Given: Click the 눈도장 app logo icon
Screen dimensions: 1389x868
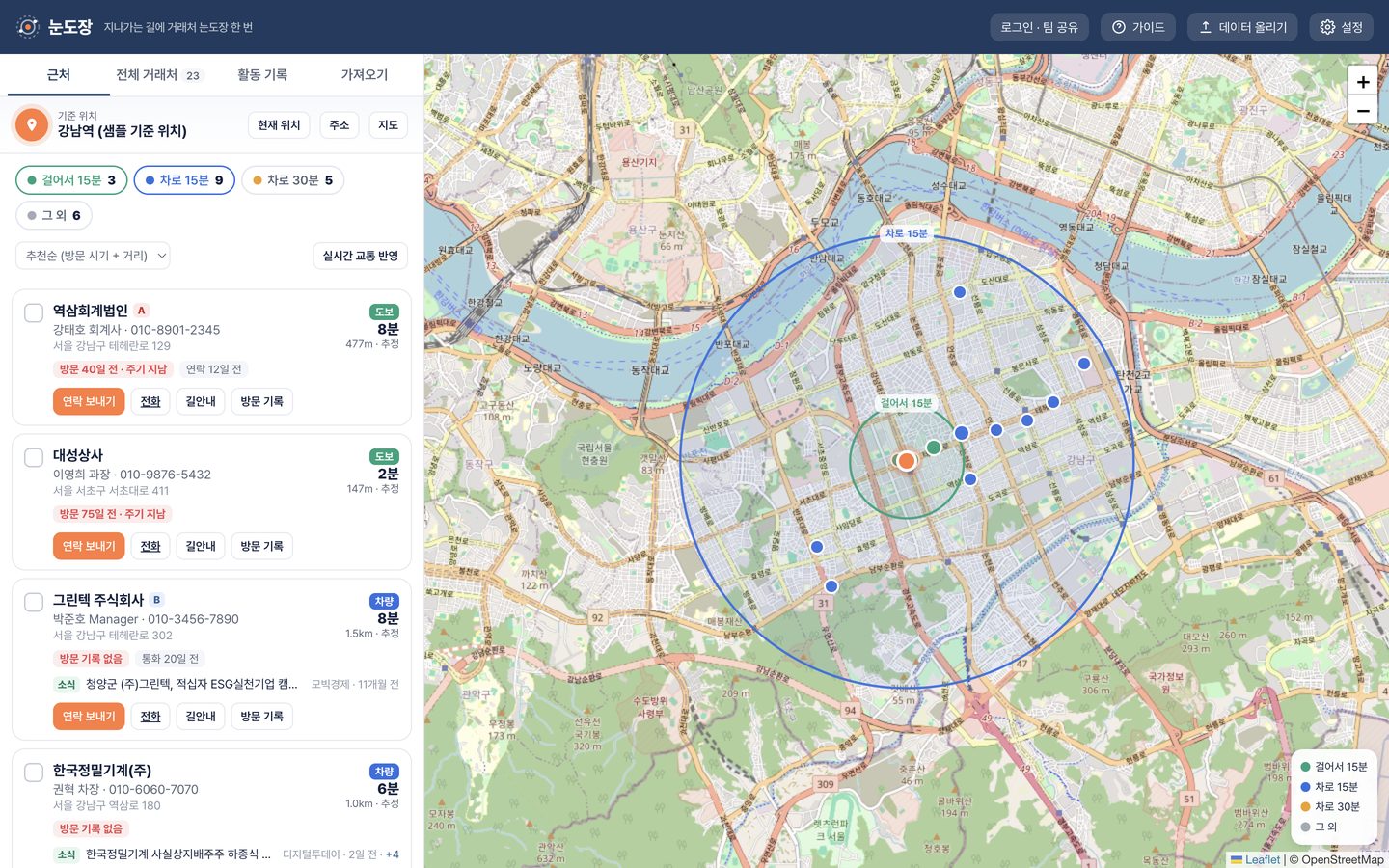Looking at the screenshot, I should (28, 27).
